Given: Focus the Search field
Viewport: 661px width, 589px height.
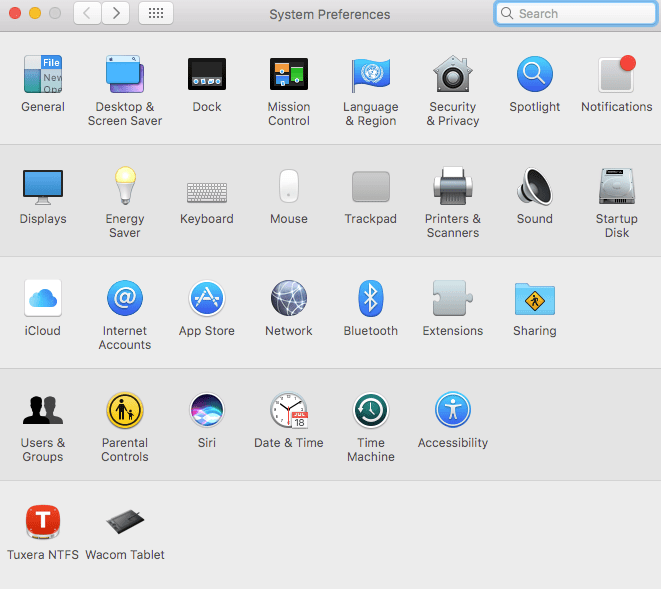Looking at the screenshot, I should (575, 13).
